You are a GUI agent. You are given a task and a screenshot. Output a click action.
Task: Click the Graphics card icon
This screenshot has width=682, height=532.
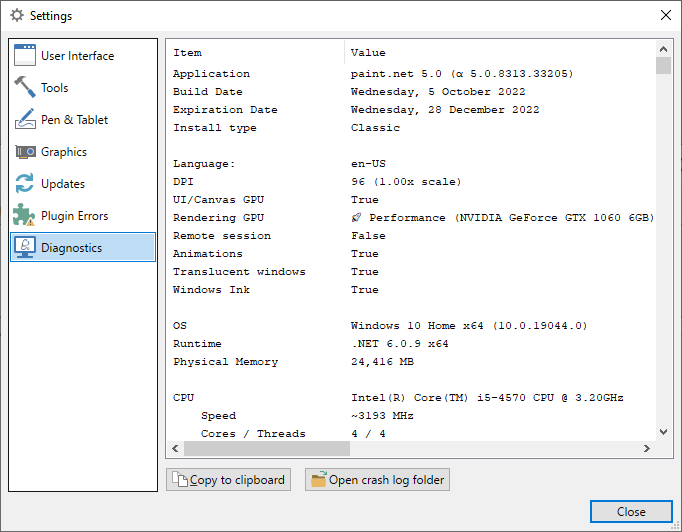(x=25, y=152)
